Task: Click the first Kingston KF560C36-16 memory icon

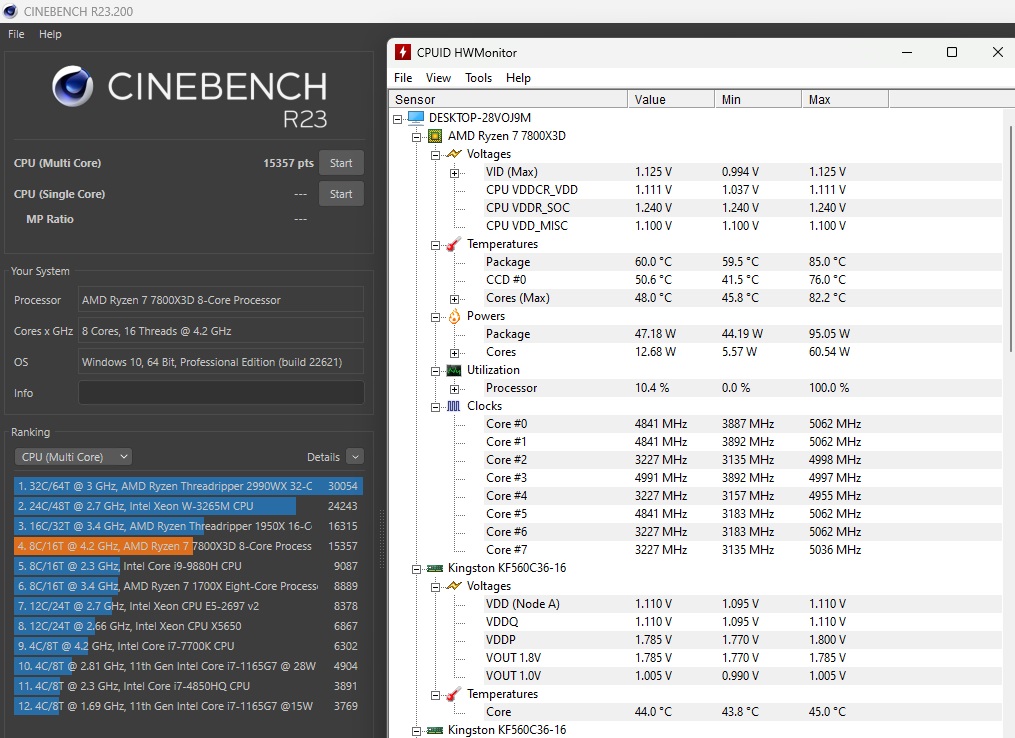Action: (x=435, y=568)
